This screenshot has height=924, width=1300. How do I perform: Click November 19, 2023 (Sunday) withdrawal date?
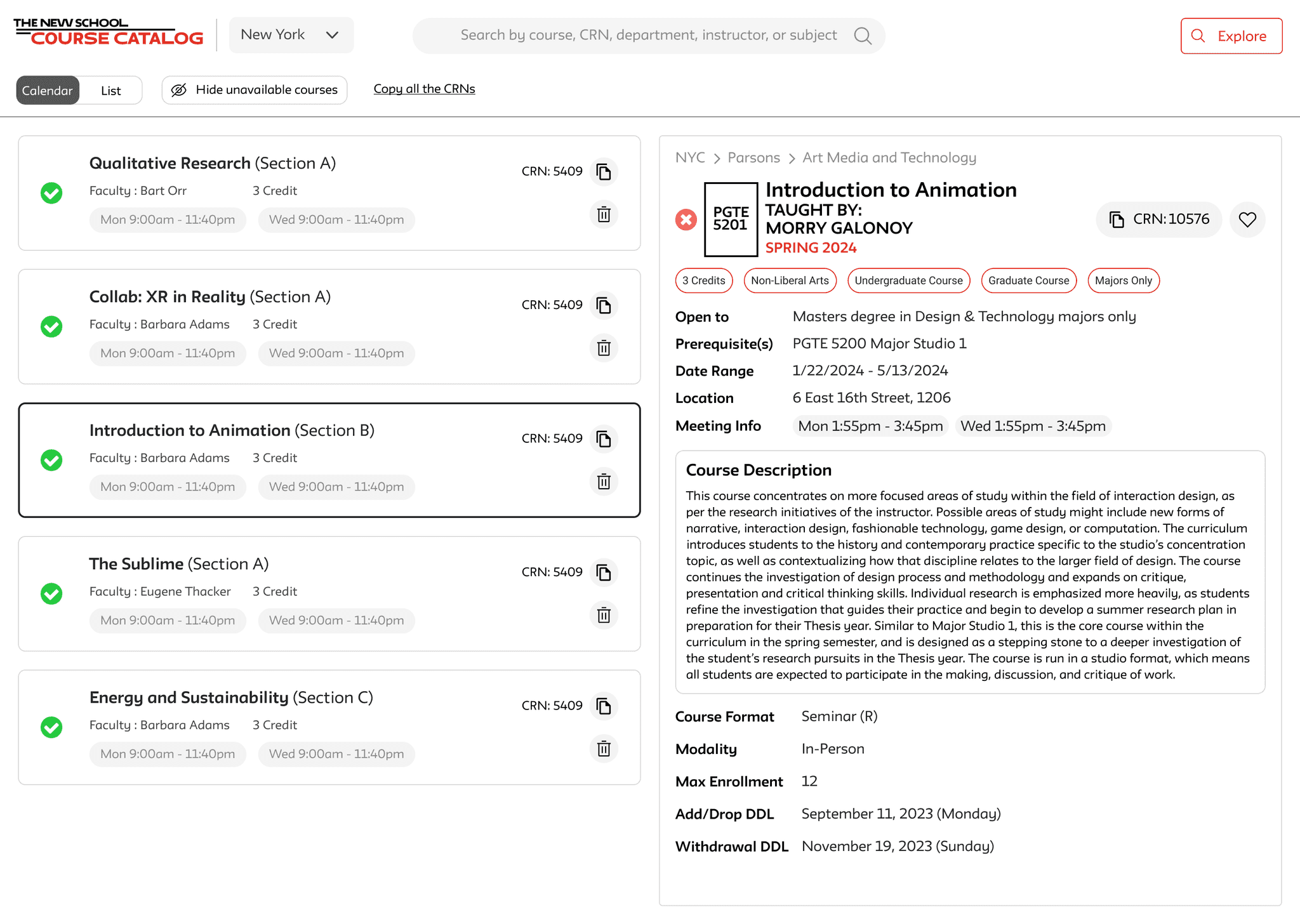point(898,847)
